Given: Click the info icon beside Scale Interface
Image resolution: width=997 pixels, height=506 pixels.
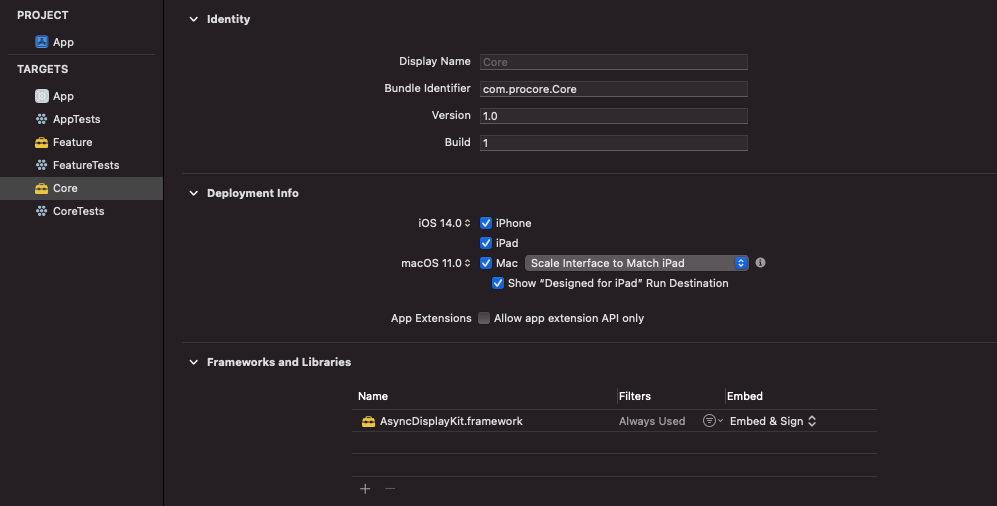Looking at the screenshot, I should pos(760,263).
